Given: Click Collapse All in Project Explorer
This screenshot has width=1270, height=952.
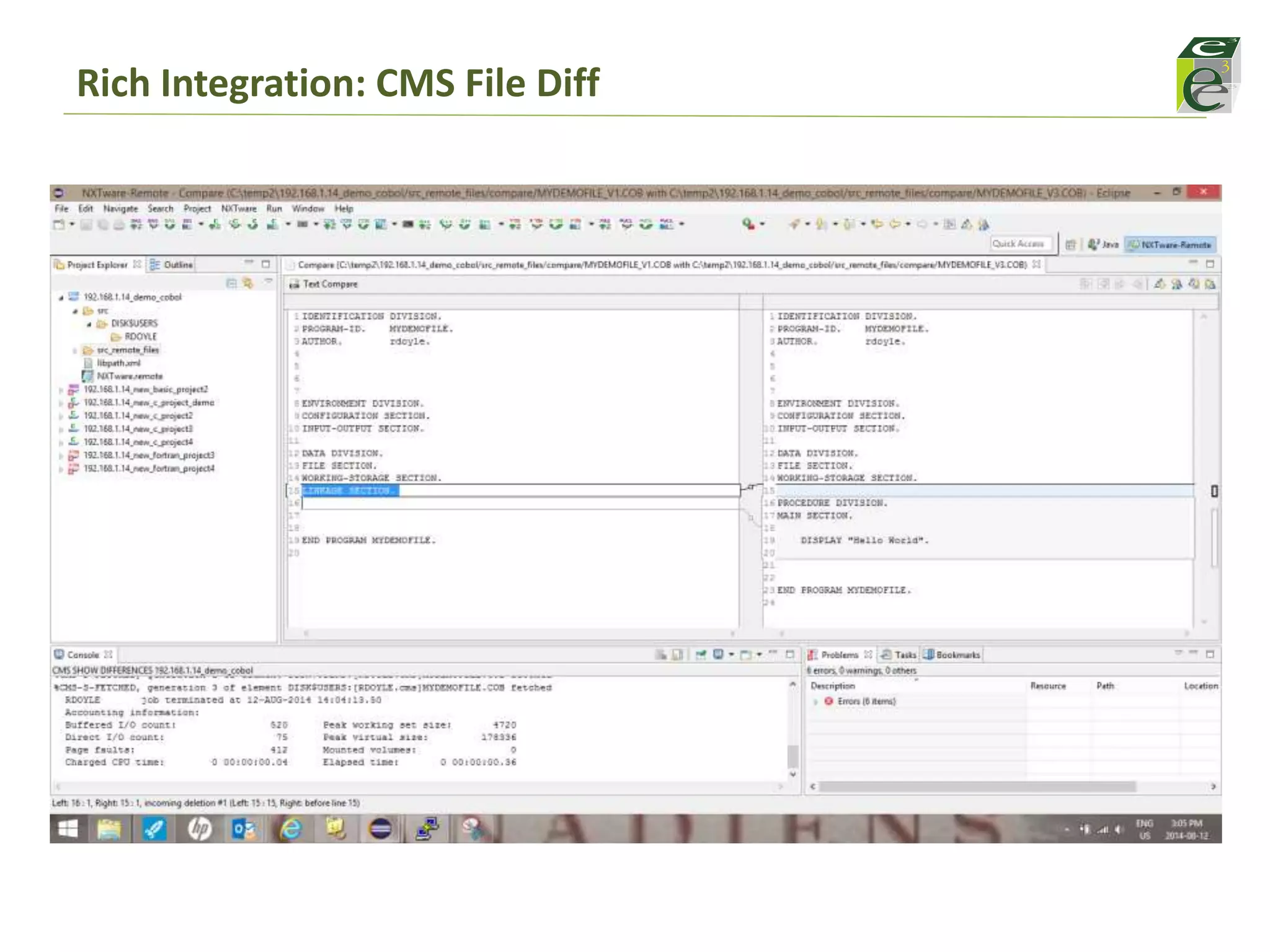Looking at the screenshot, I should click(232, 283).
